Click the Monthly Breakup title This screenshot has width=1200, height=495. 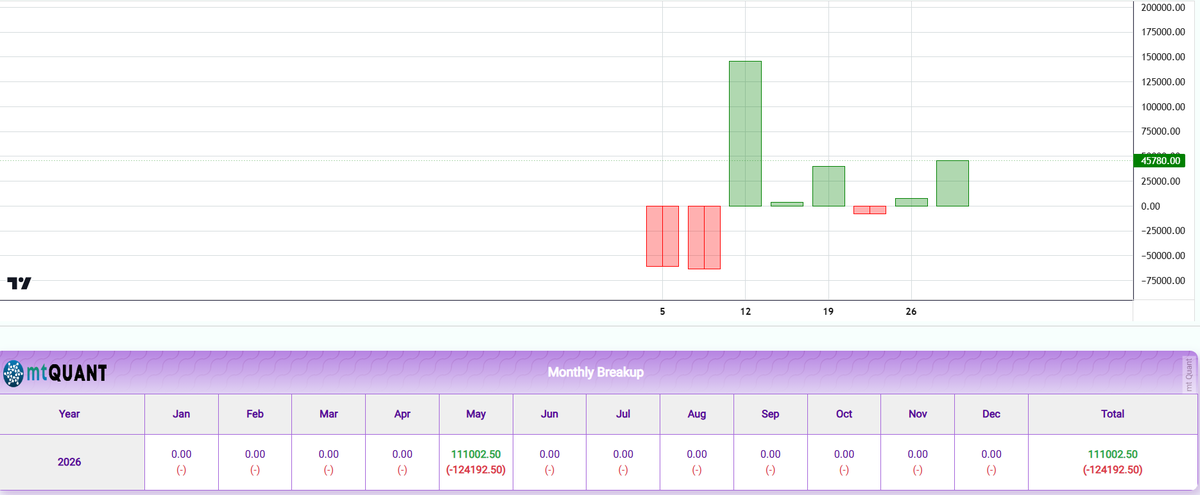[596, 372]
